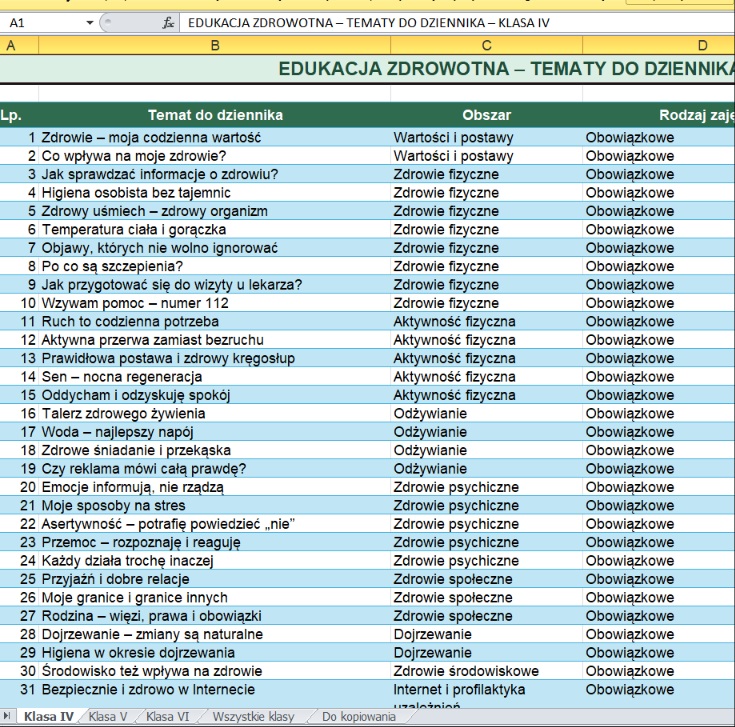
Task: Select cell 'Dojrzewanie – zmiany są naturalne'
Action: click(215, 634)
